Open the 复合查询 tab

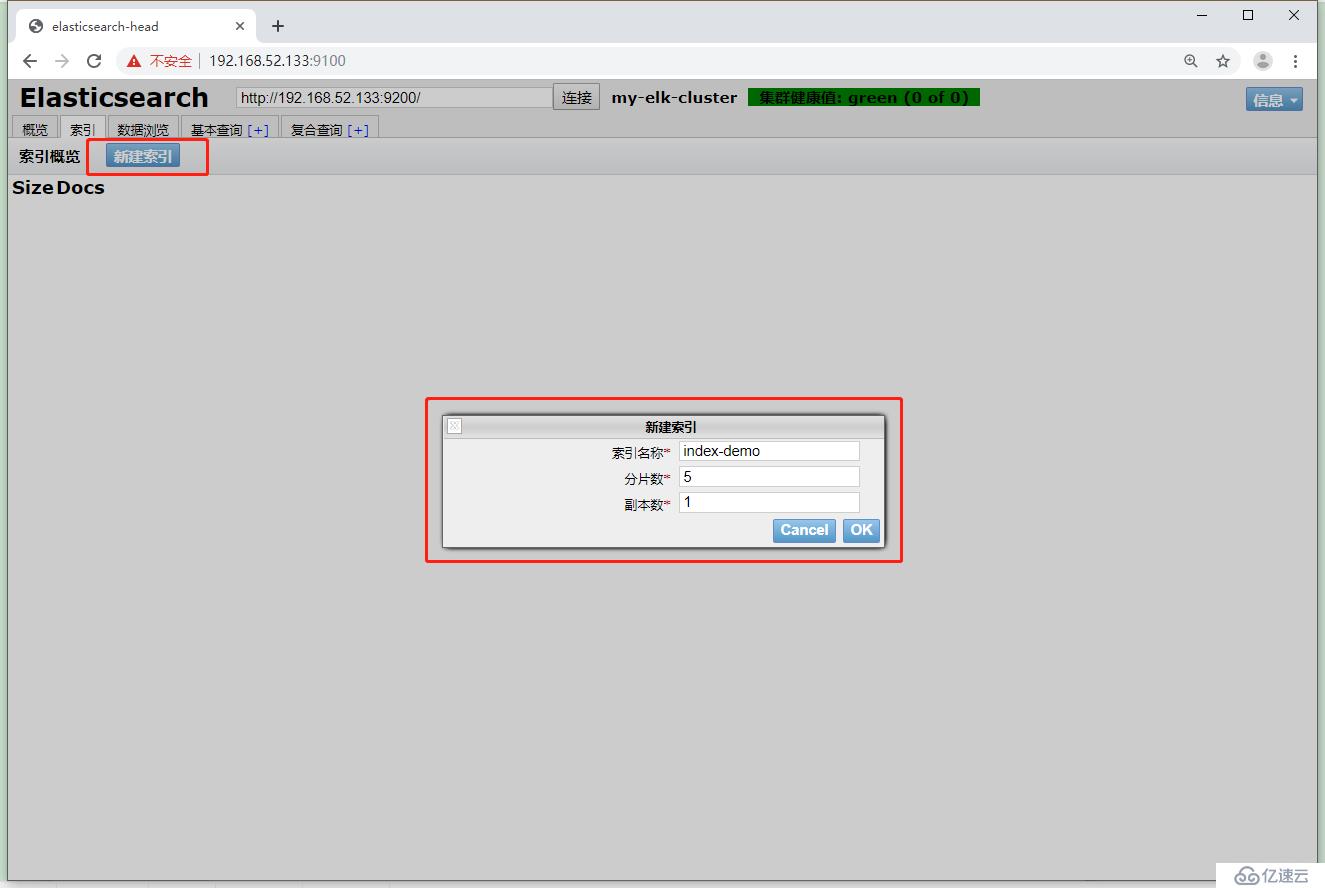point(317,129)
